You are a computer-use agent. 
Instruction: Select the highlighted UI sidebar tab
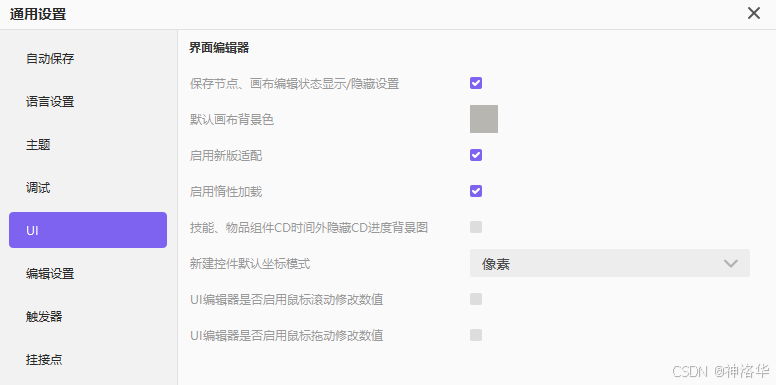(88, 230)
